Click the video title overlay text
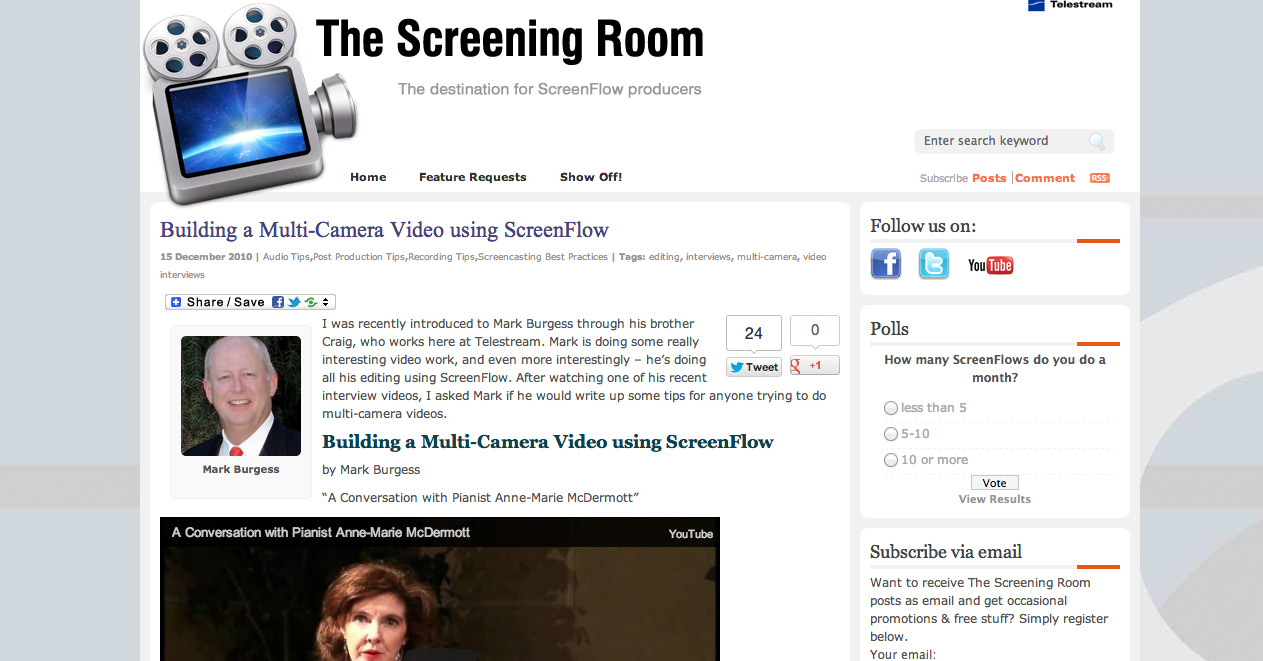The image size is (1263, 661). pos(321,532)
